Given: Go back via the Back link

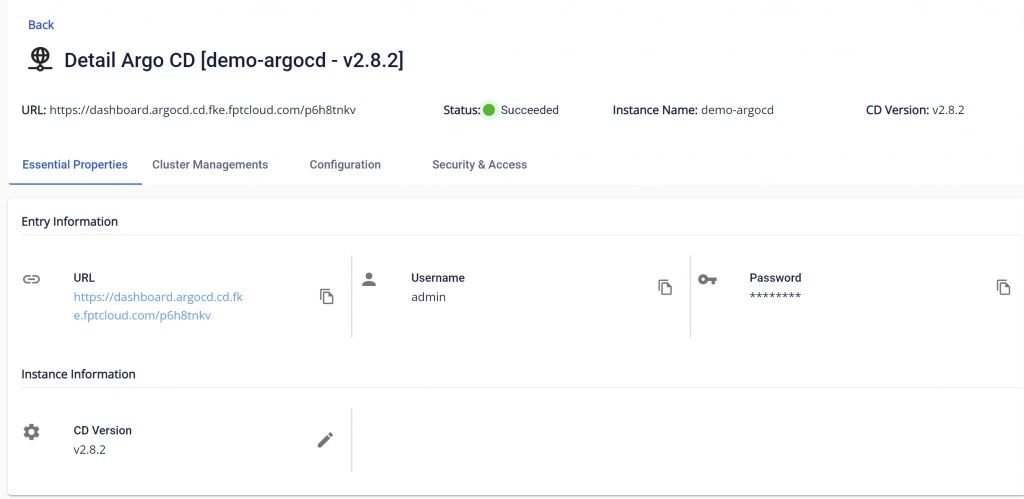Looking at the screenshot, I should point(40,25).
